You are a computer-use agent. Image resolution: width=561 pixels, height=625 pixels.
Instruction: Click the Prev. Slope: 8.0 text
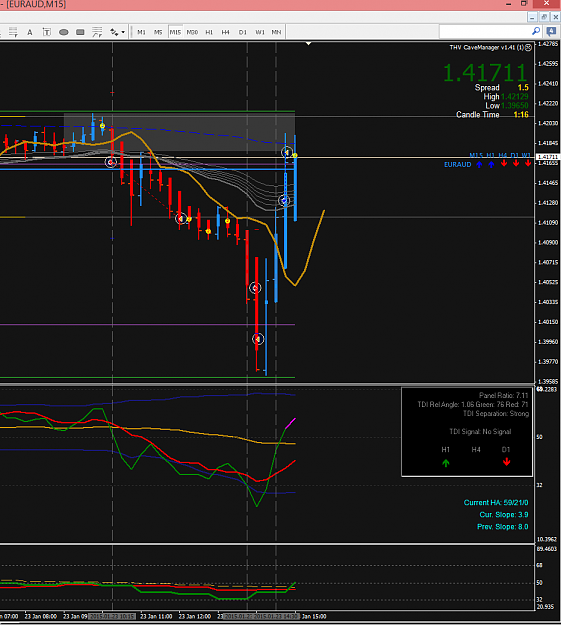pyautogui.click(x=502, y=527)
